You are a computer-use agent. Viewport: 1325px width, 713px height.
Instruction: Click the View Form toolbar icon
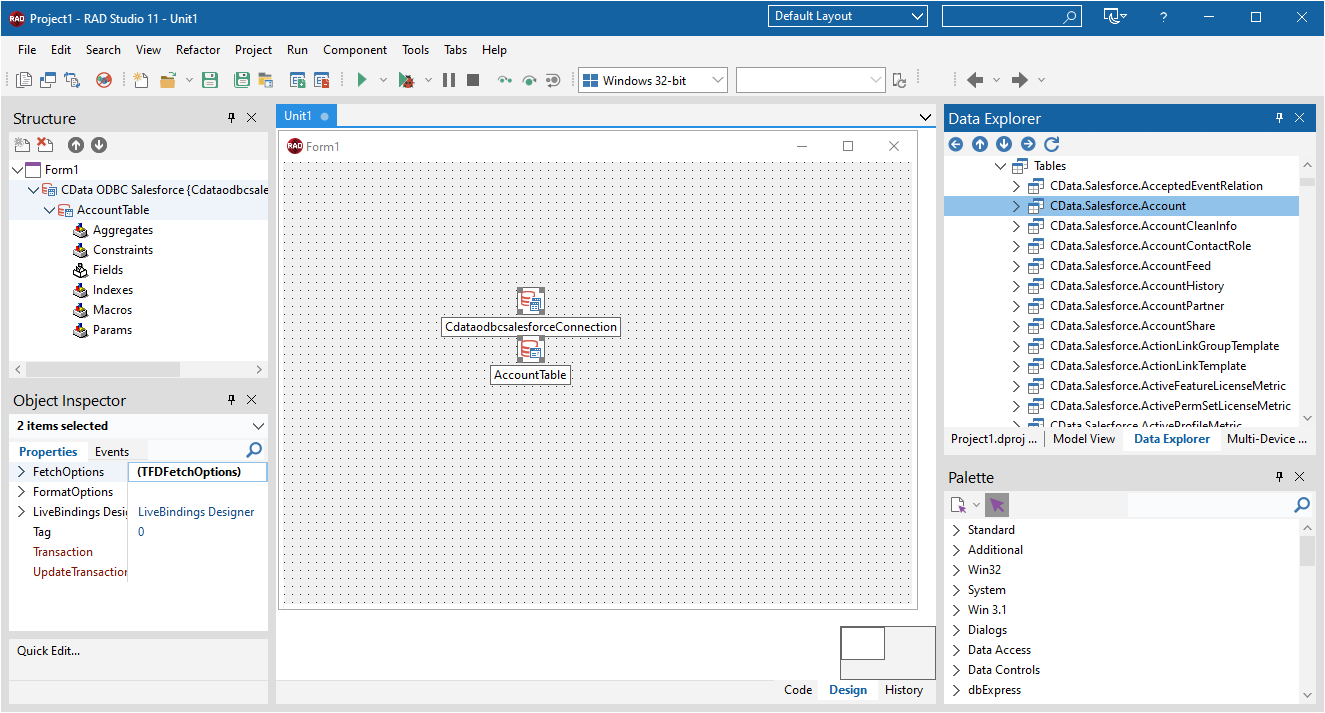point(48,80)
